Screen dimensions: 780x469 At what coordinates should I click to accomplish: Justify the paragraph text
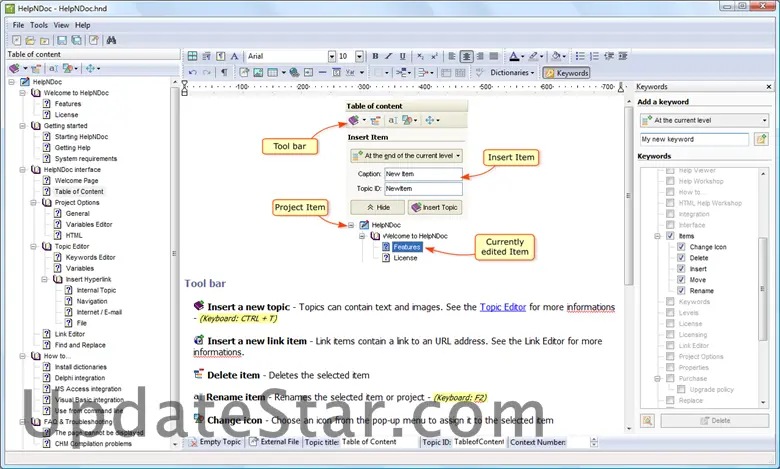494,56
